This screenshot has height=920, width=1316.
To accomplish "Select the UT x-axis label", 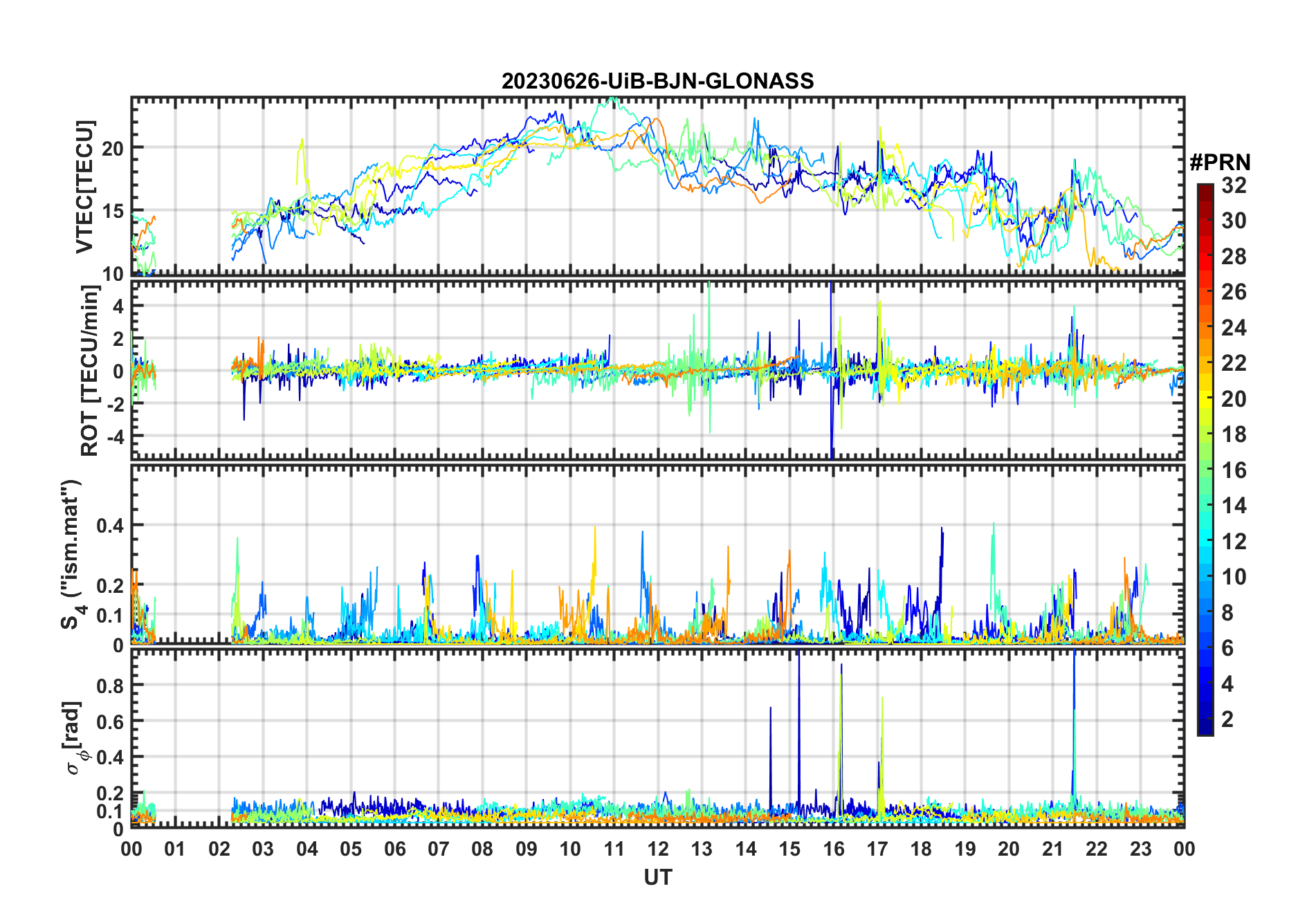I will (x=657, y=878).
